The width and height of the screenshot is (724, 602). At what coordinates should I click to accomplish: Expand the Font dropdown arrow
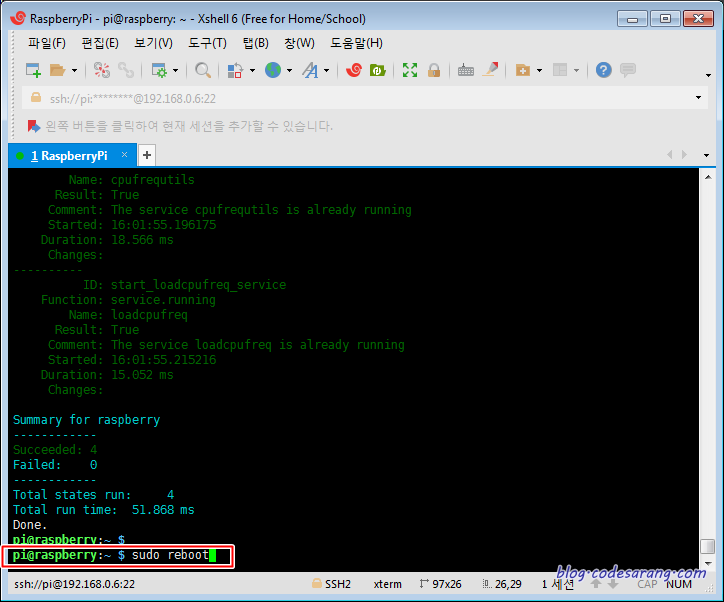326,71
